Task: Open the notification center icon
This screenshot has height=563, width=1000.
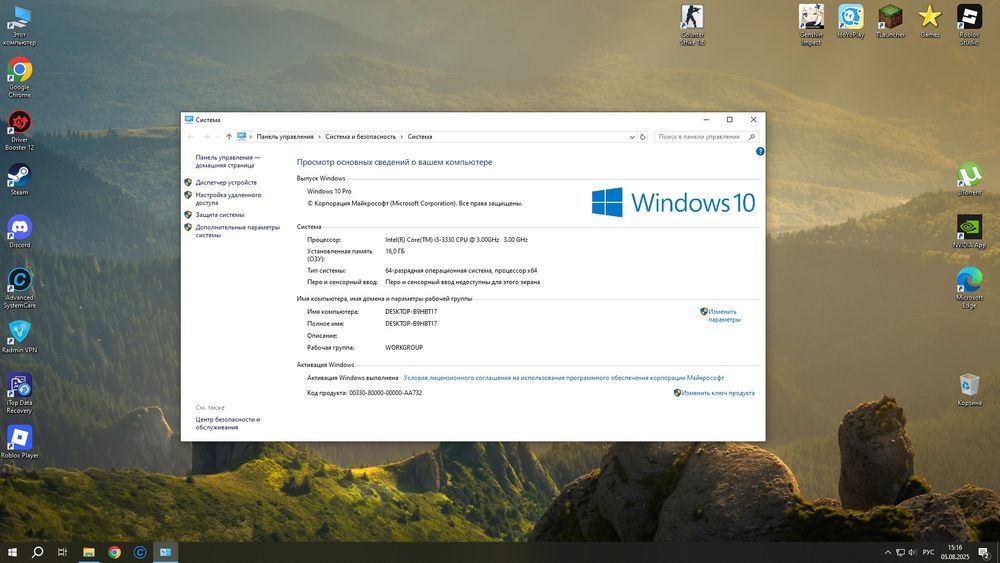Action: pyautogui.click(x=984, y=552)
